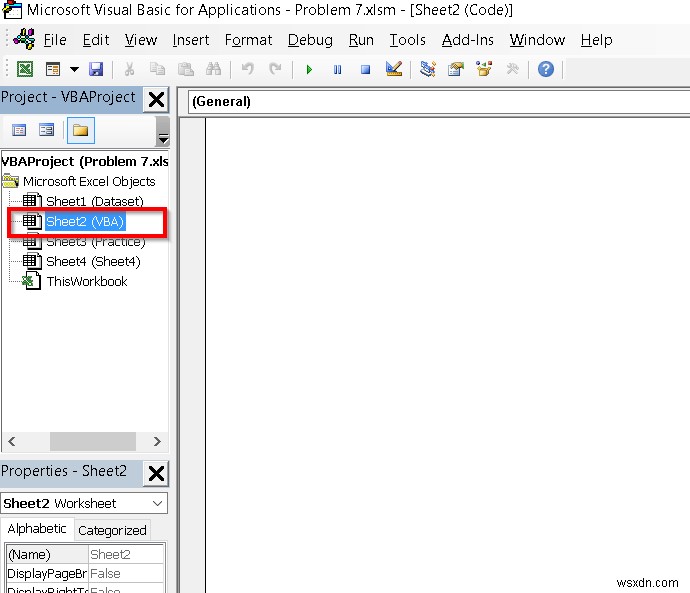This screenshot has height=593, width=690.
Task: Click the project tree horizontal scrollbar thumb
Action: click(x=92, y=441)
